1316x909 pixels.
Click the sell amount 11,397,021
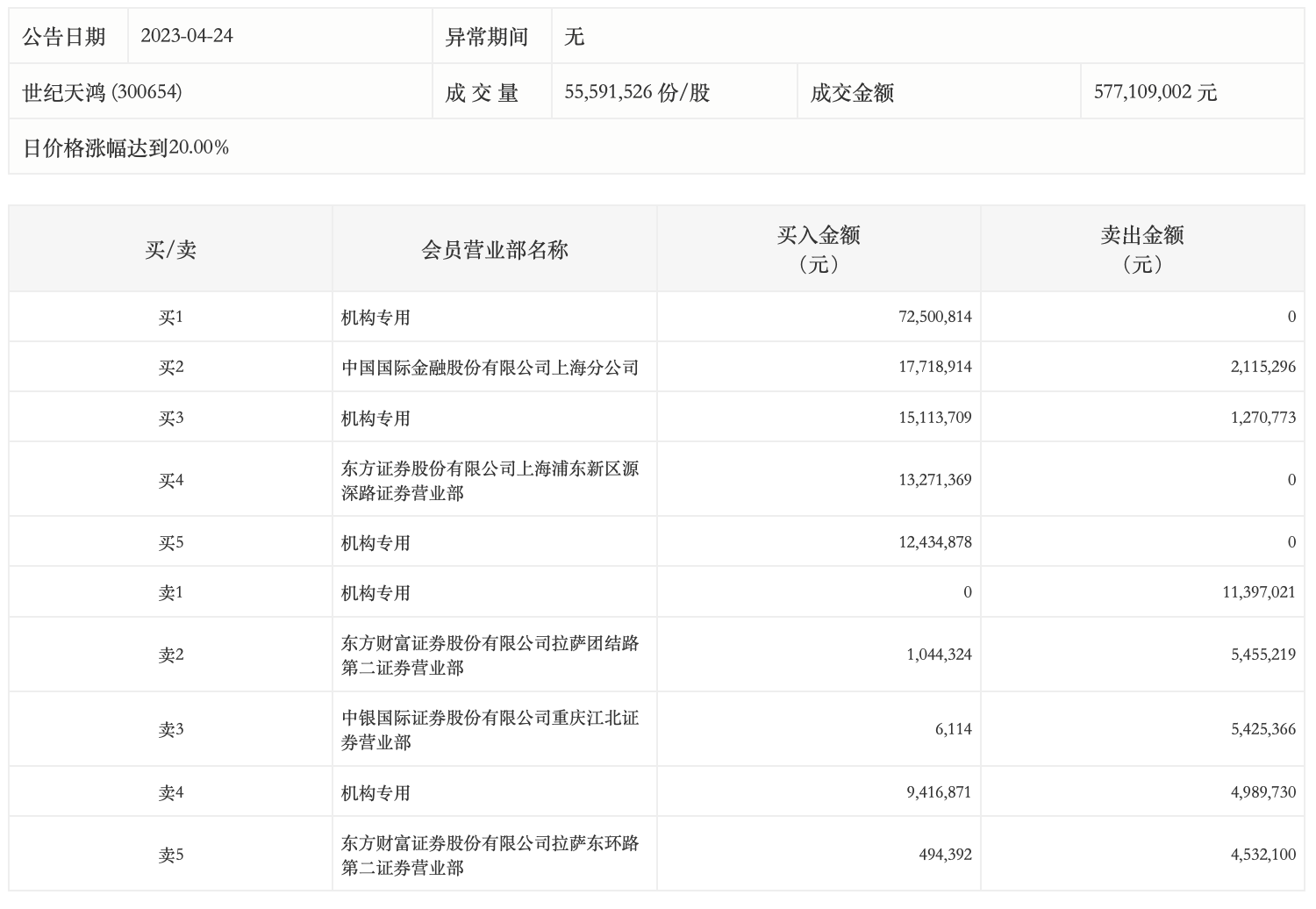tap(1258, 593)
